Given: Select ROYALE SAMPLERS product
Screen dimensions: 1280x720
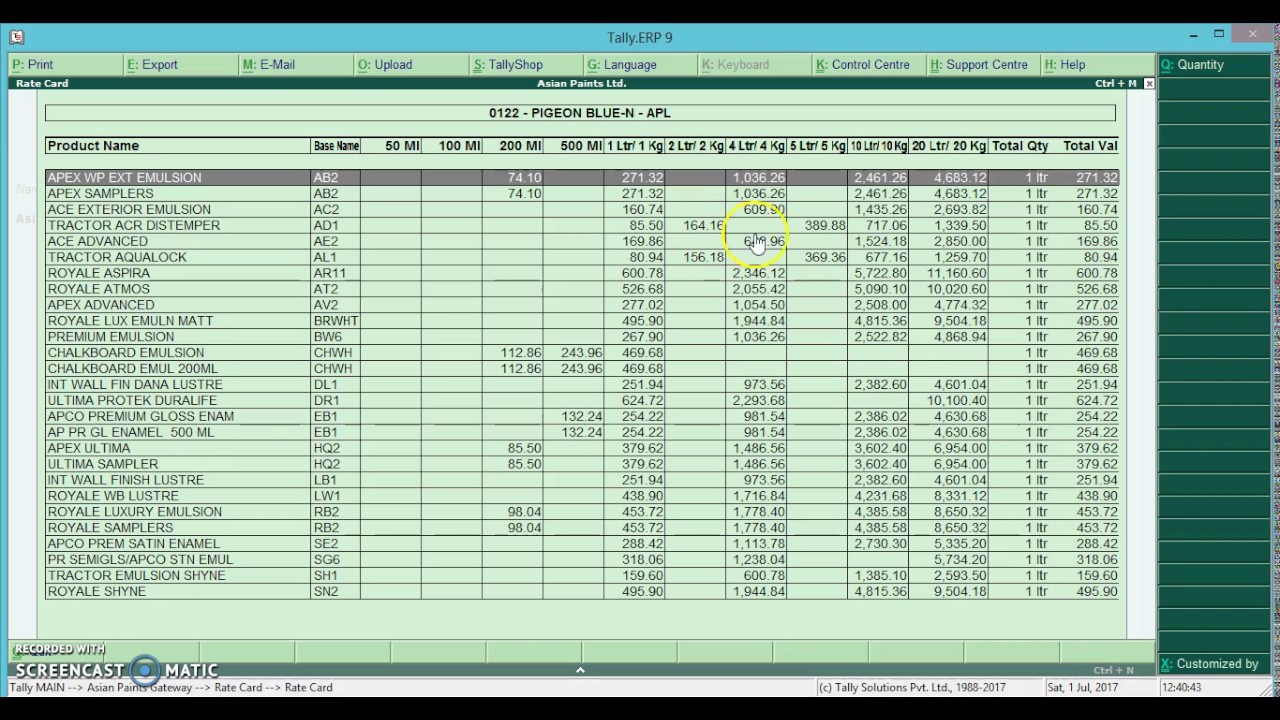Looking at the screenshot, I should [x=109, y=528].
